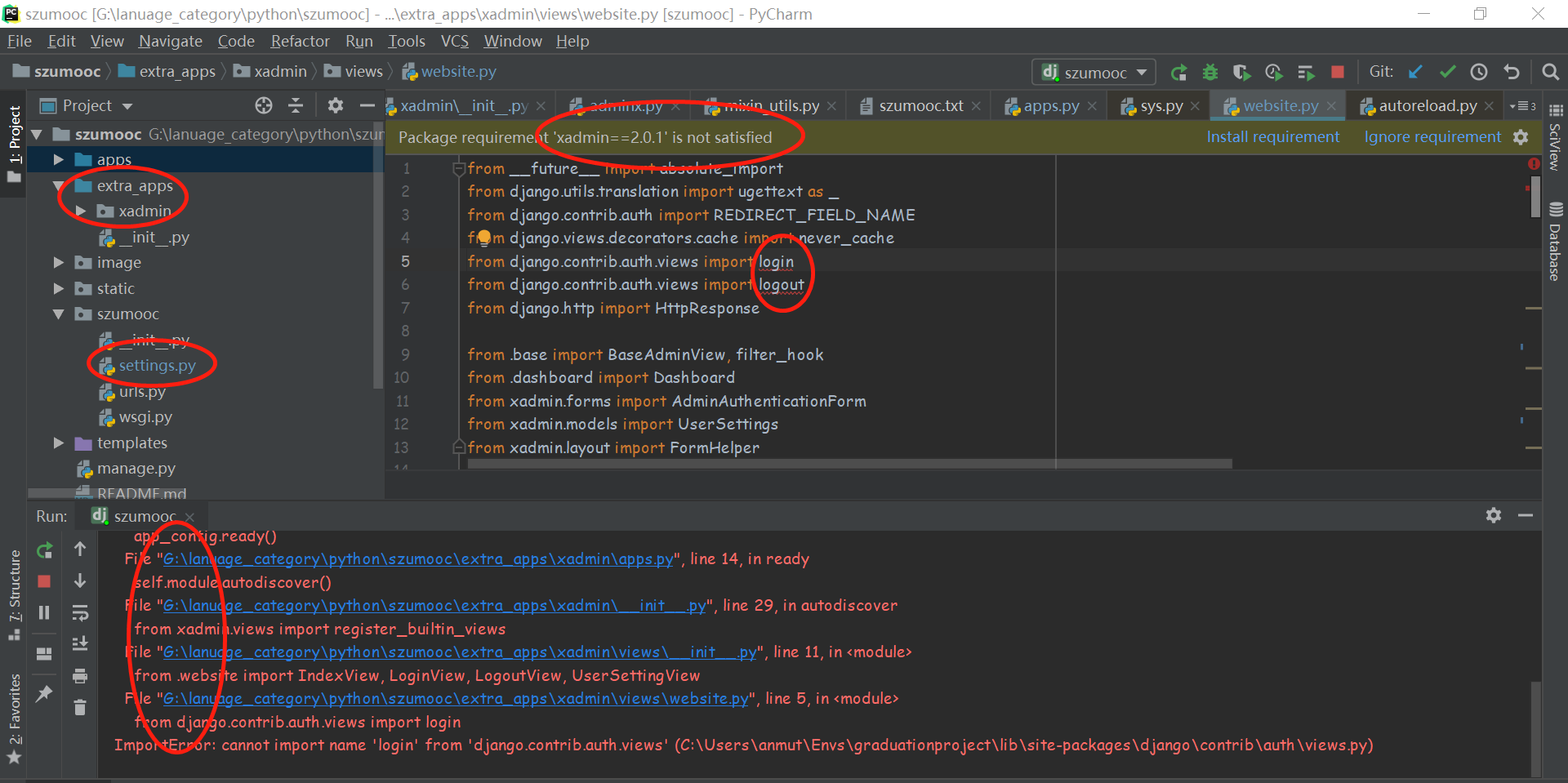Click the error indicator atop editor gutter
Image resolution: width=1568 pixels, height=783 pixels.
[x=1534, y=164]
